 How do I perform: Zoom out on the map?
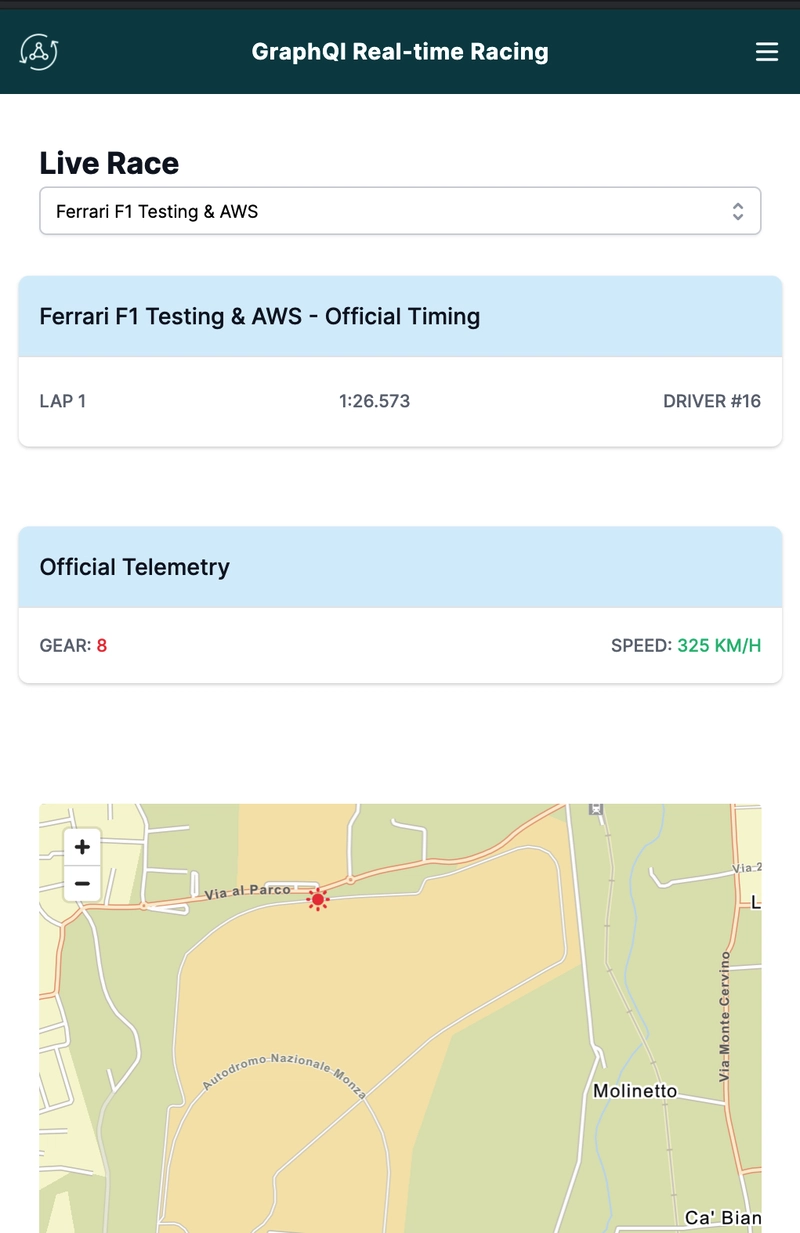(x=82, y=884)
